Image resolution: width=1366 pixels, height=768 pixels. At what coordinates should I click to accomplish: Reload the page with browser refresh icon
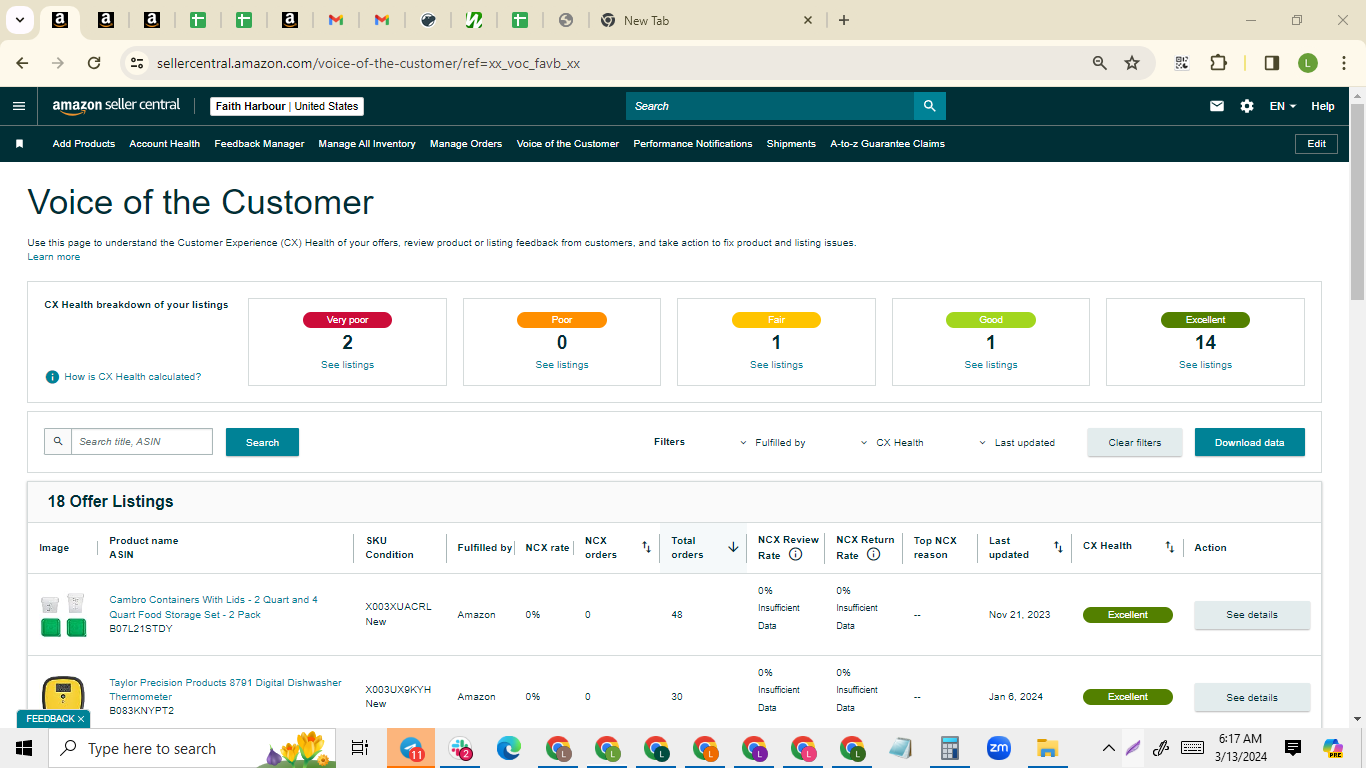coord(94,63)
